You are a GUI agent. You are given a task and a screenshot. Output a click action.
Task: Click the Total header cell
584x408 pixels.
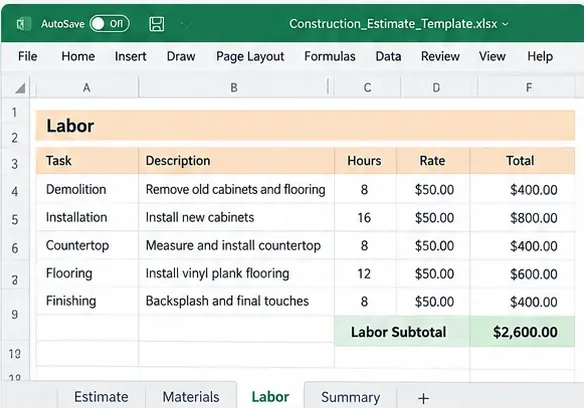point(522,161)
